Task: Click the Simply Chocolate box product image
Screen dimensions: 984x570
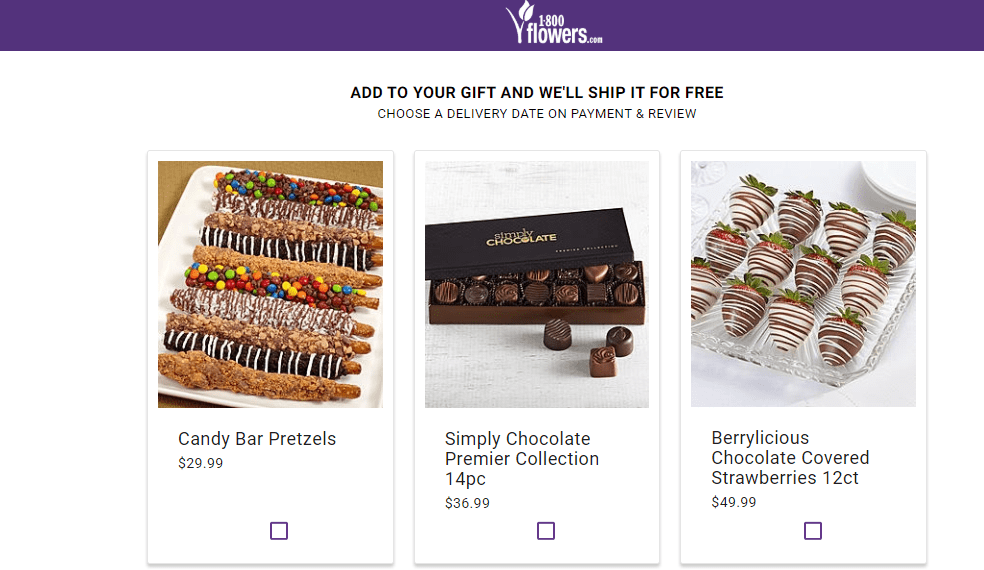Action: click(x=537, y=284)
